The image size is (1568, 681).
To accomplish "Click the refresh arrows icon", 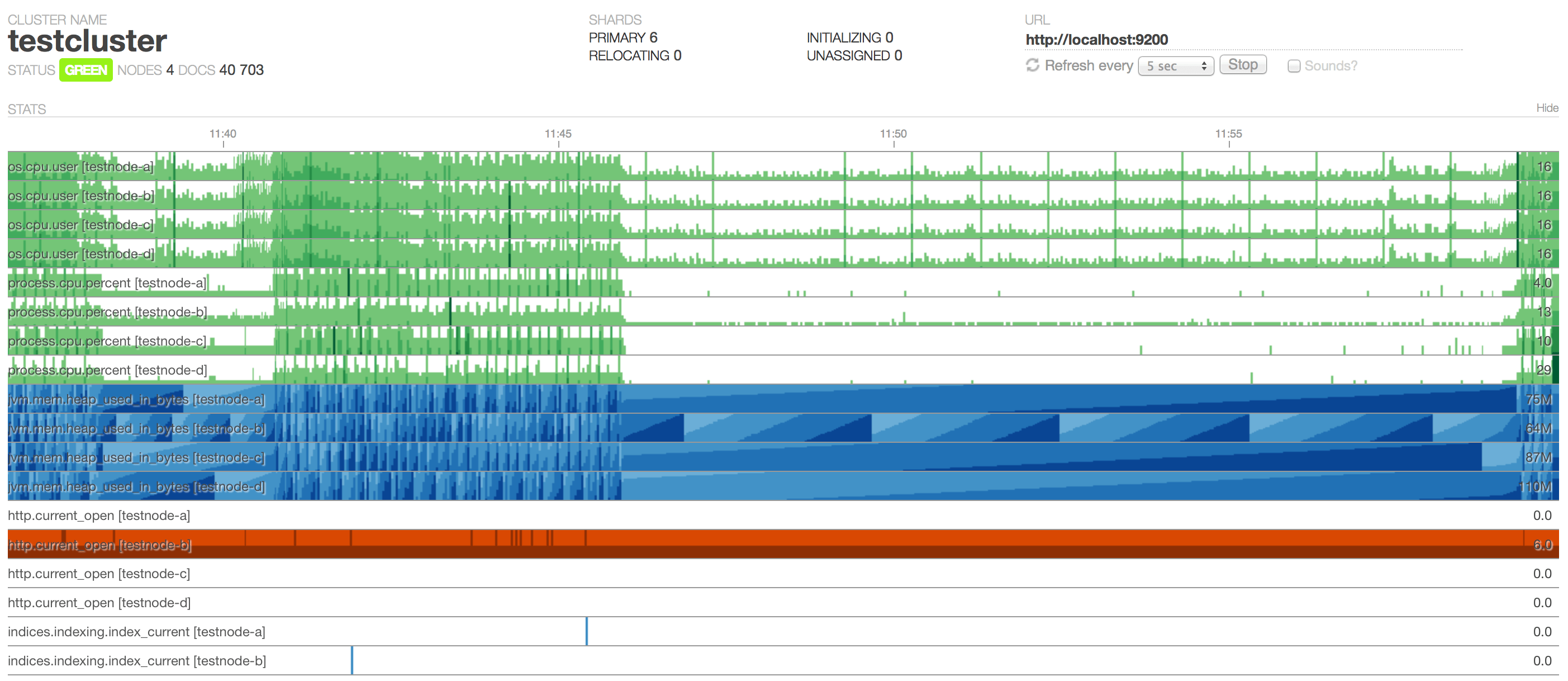I will pos(1032,65).
